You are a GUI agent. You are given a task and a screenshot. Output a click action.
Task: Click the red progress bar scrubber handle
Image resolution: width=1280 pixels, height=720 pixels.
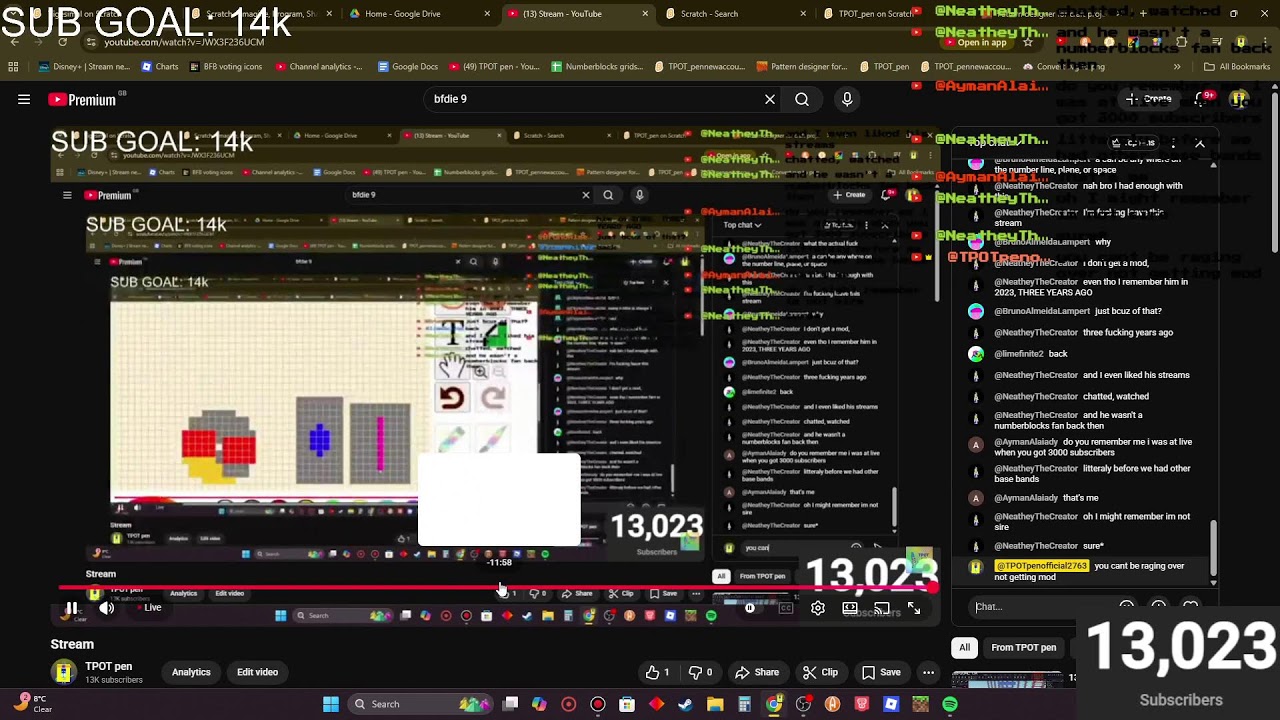click(x=932, y=588)
